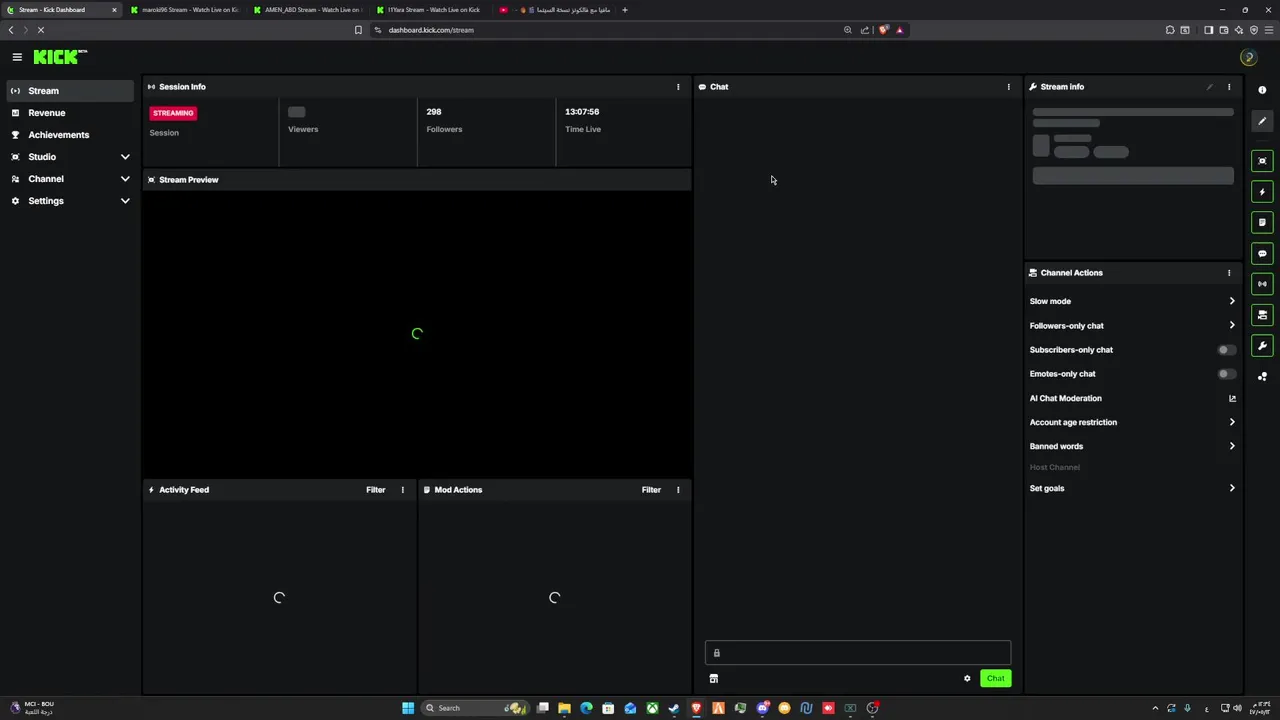Toggle Subscribers-only chat switch
The width and height of the screenshot is (1280, 720).
tap(1226, 350)
